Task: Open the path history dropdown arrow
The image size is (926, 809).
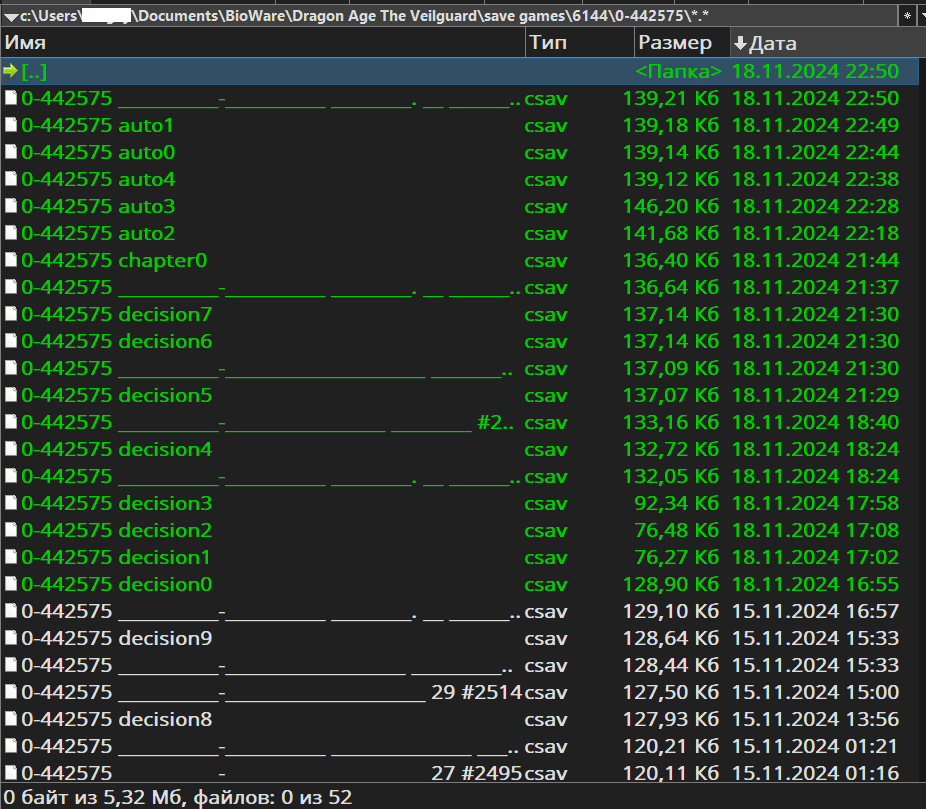Action: pyautogui.click(x=11, y=17)
